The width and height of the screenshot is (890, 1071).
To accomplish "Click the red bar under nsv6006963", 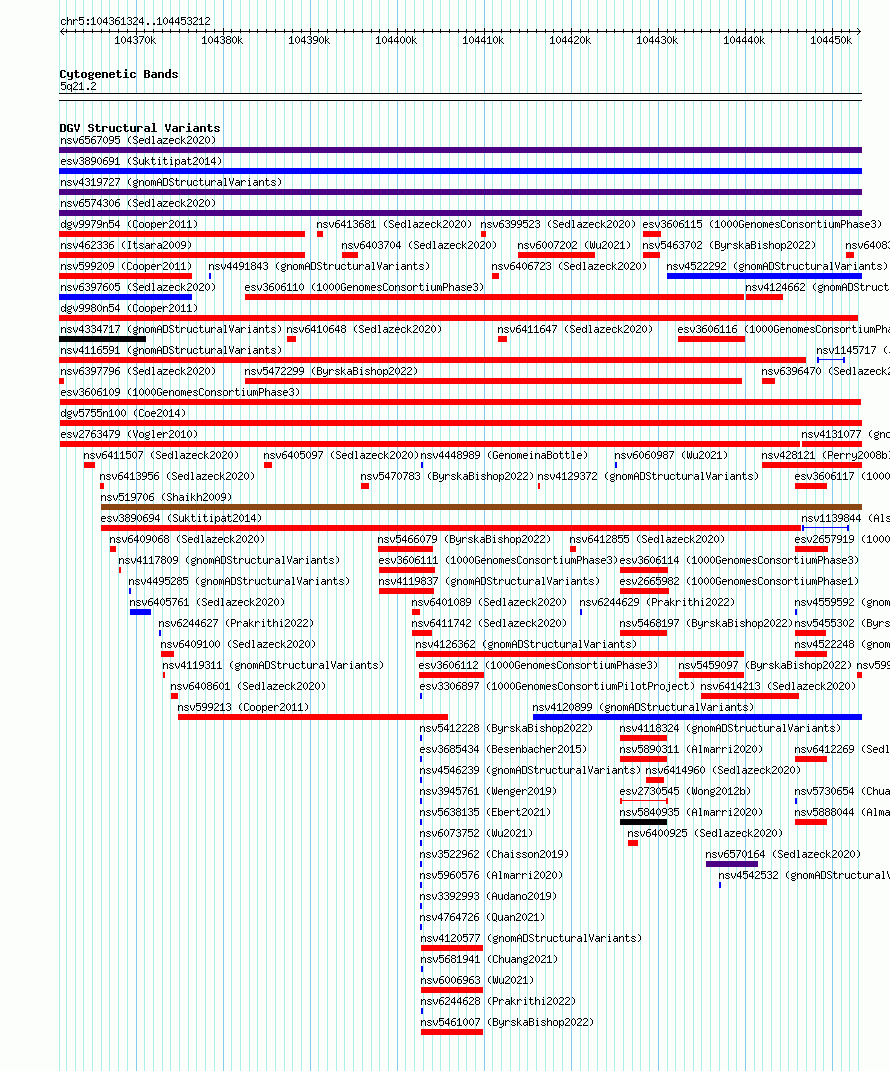I will (451, 990).
